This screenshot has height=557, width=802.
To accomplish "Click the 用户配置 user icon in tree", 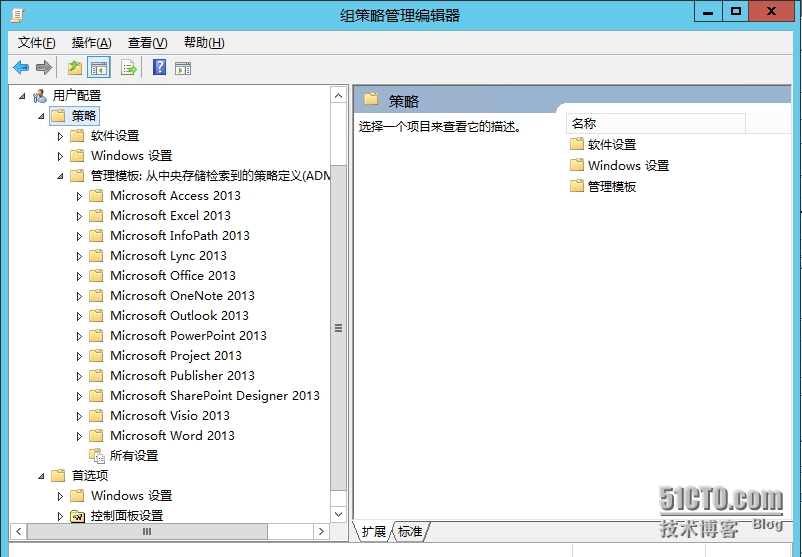I will pyautogui.click(x=39, y=96).
